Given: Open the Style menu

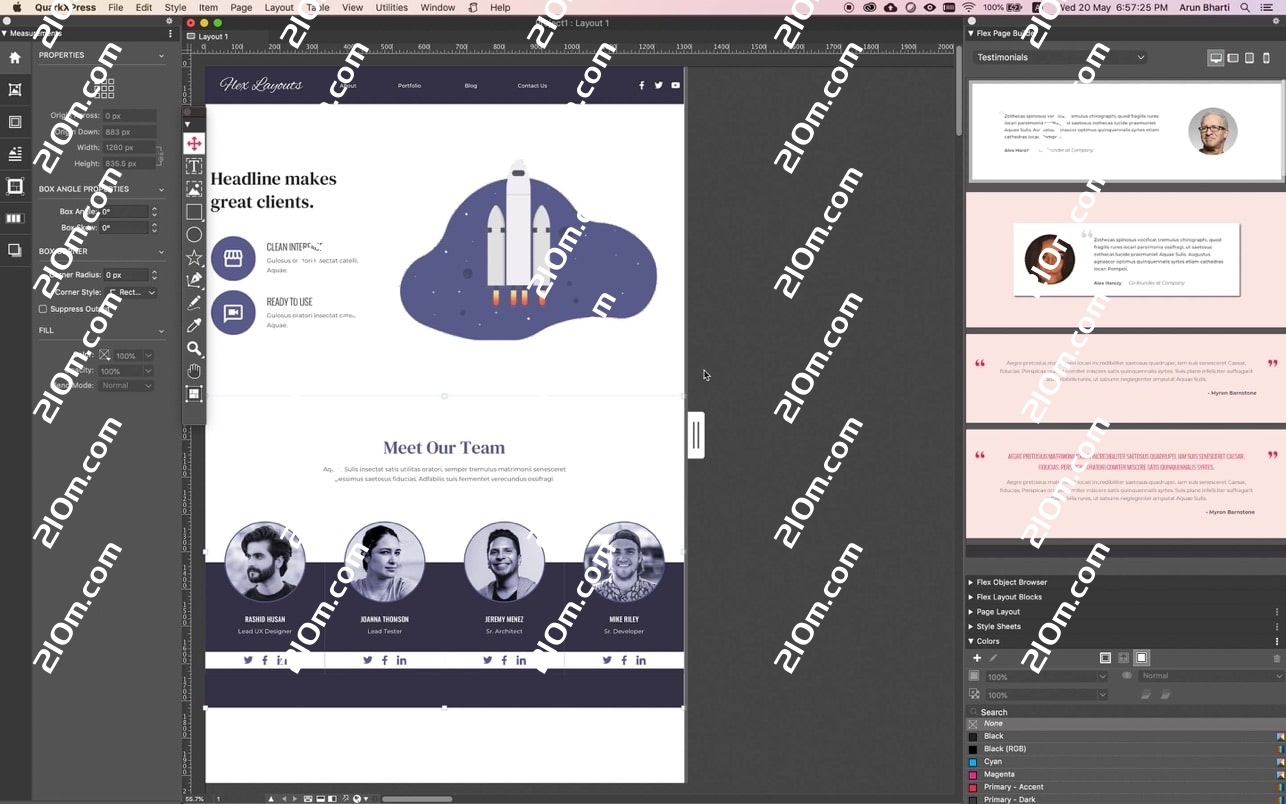Looking at the screenshot, I should coord(175,7).
